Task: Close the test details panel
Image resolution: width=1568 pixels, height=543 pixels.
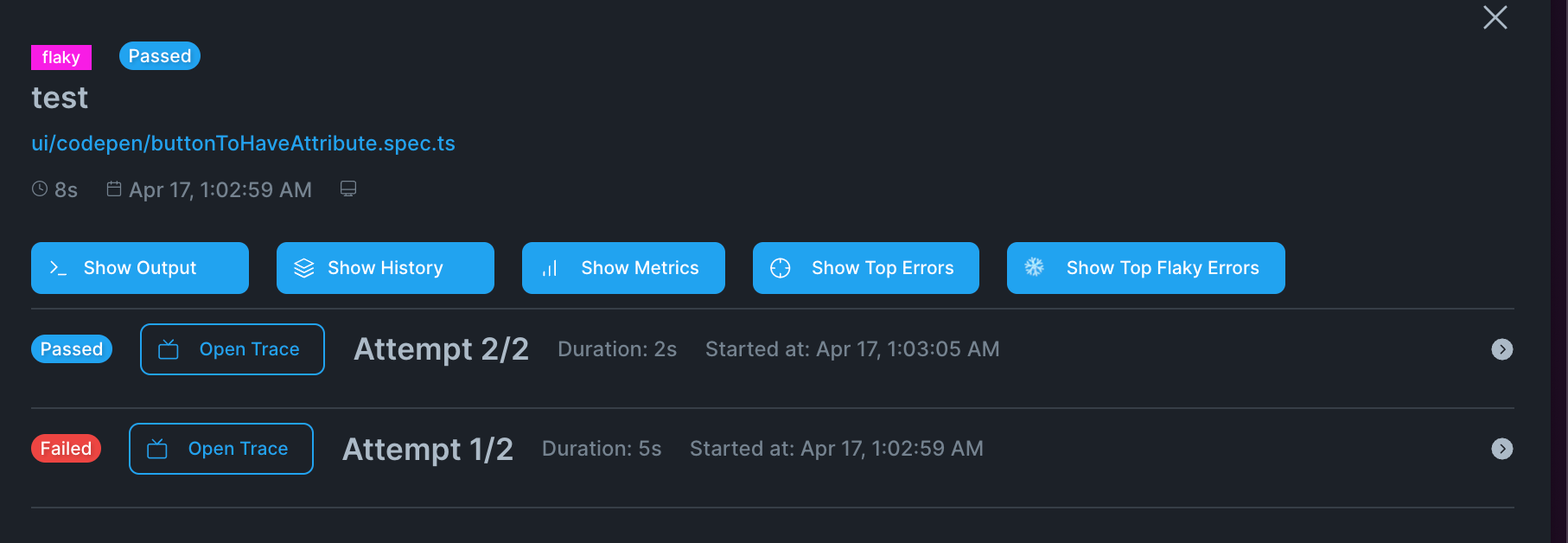Action: 1495,17
